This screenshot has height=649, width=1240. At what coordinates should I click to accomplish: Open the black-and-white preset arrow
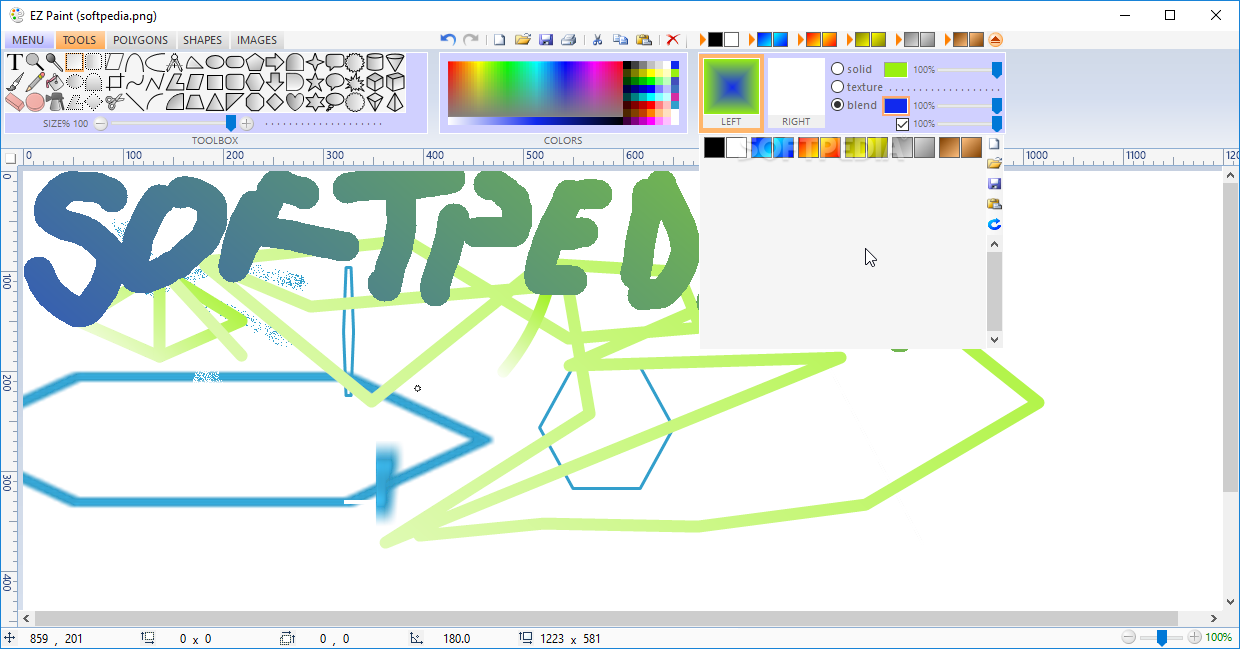click(x=703, y=40)
